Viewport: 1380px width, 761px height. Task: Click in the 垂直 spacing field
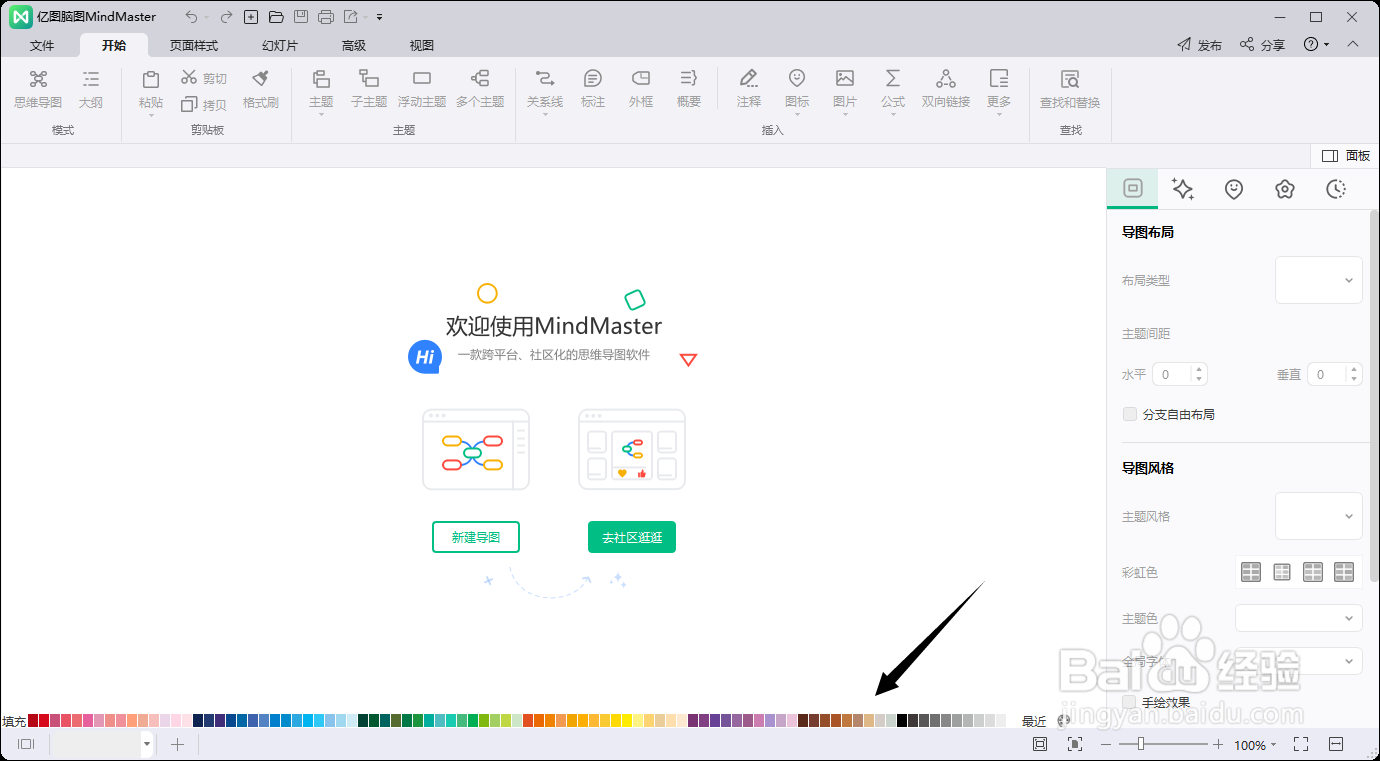(1335, 374)
